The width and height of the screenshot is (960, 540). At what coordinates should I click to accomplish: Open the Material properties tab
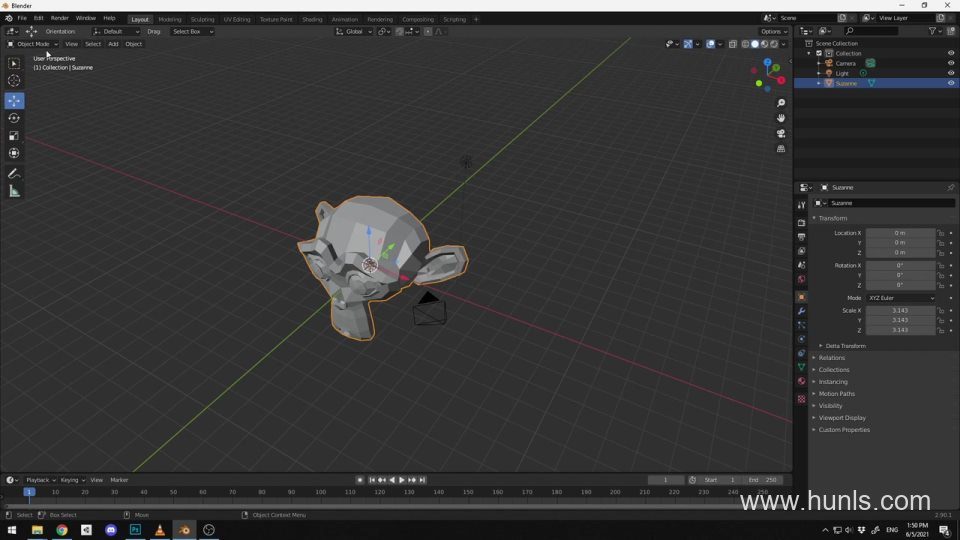[801, 381]
